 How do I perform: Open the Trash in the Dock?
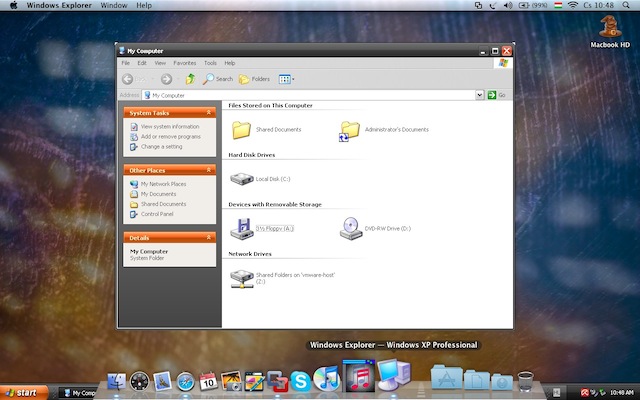pos(525,381)
